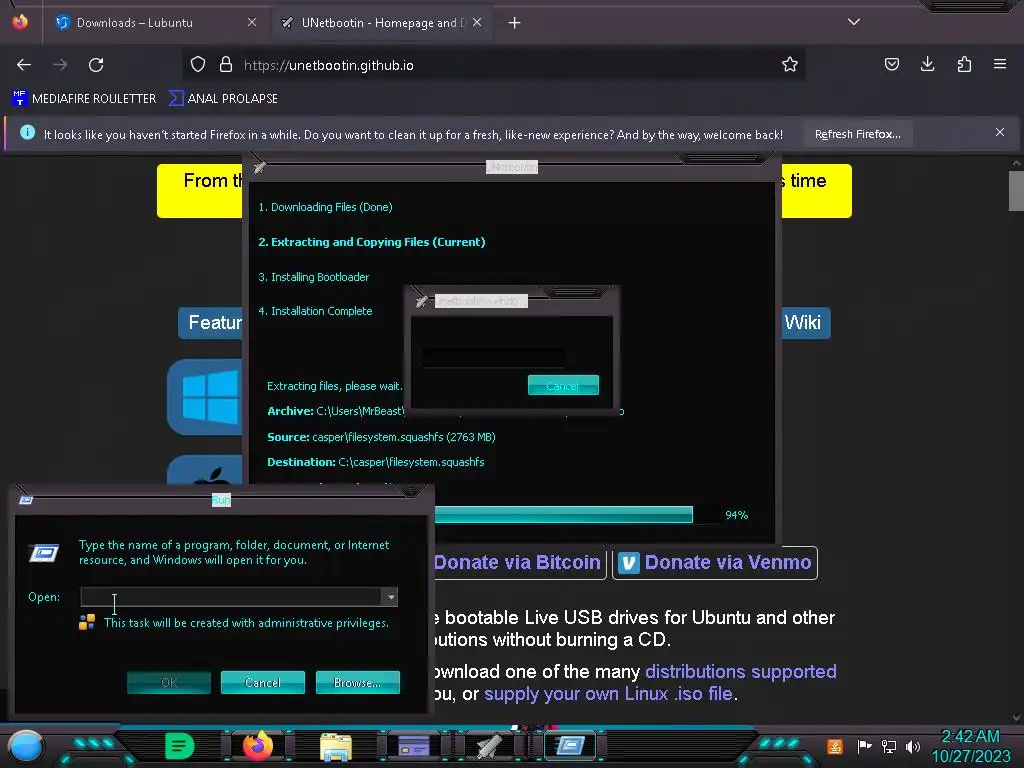The image size is (1024, 768).
Task: Click the padlock site security icon
Action: pos(226,65)
